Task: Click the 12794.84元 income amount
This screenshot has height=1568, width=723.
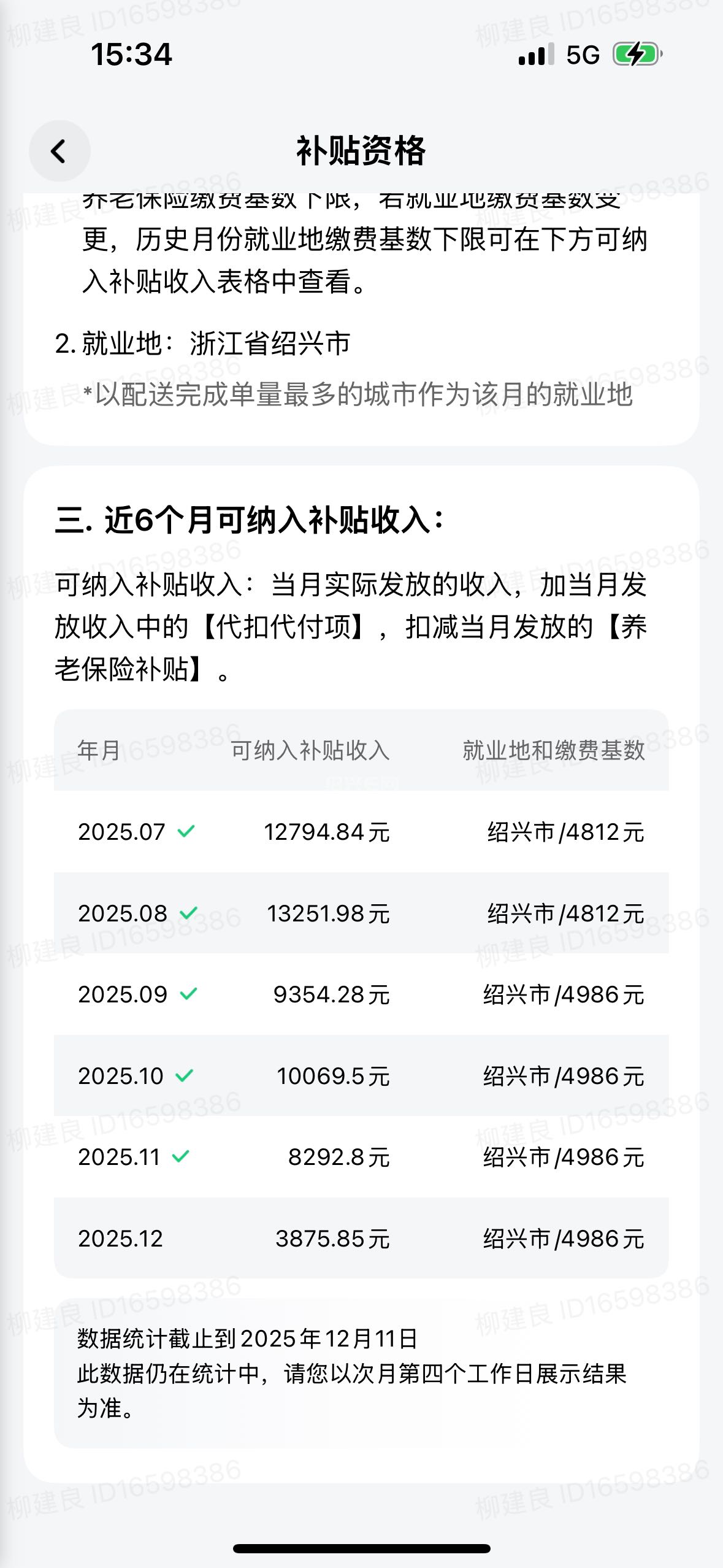Action: [x=326, y=832]
